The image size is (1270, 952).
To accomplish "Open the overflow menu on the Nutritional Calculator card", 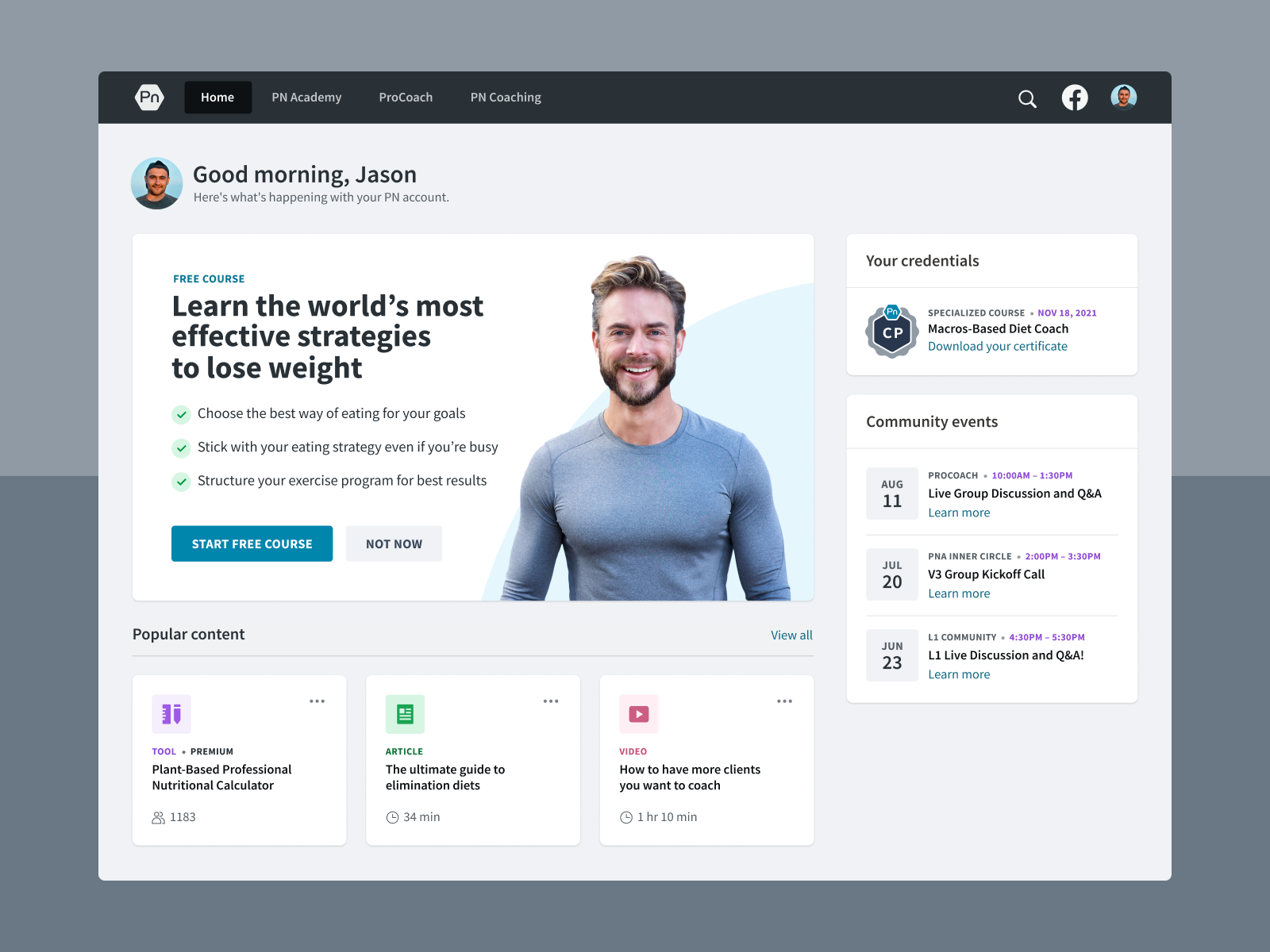I will (317, 701).
